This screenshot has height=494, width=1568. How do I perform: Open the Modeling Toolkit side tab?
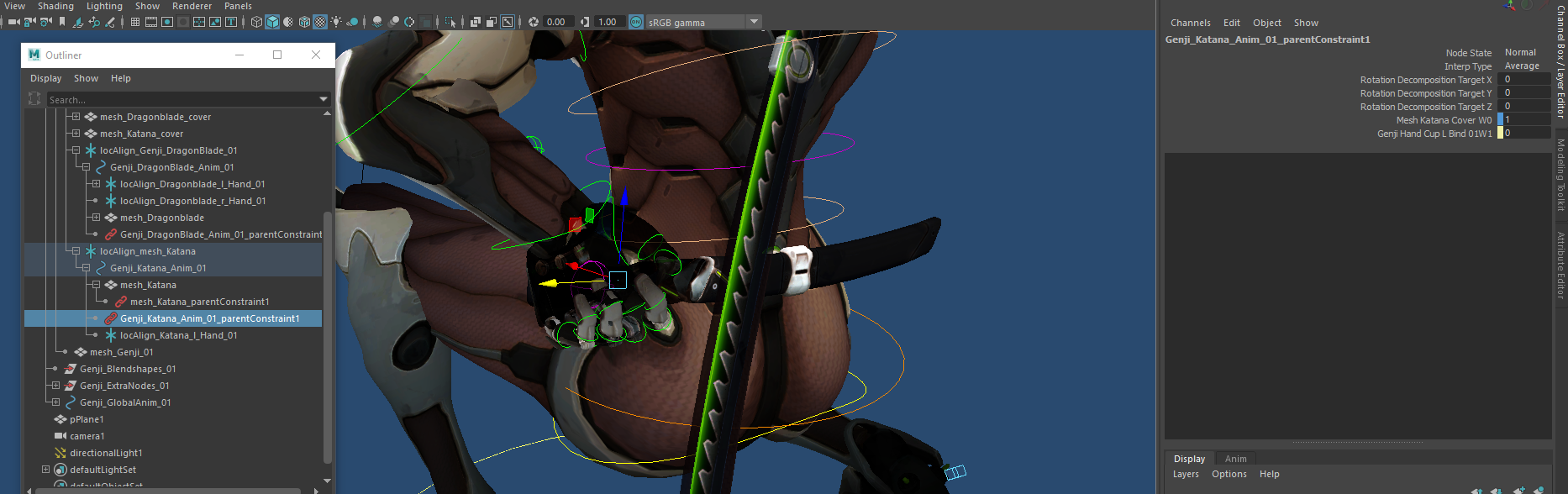tap(1560, 175)
